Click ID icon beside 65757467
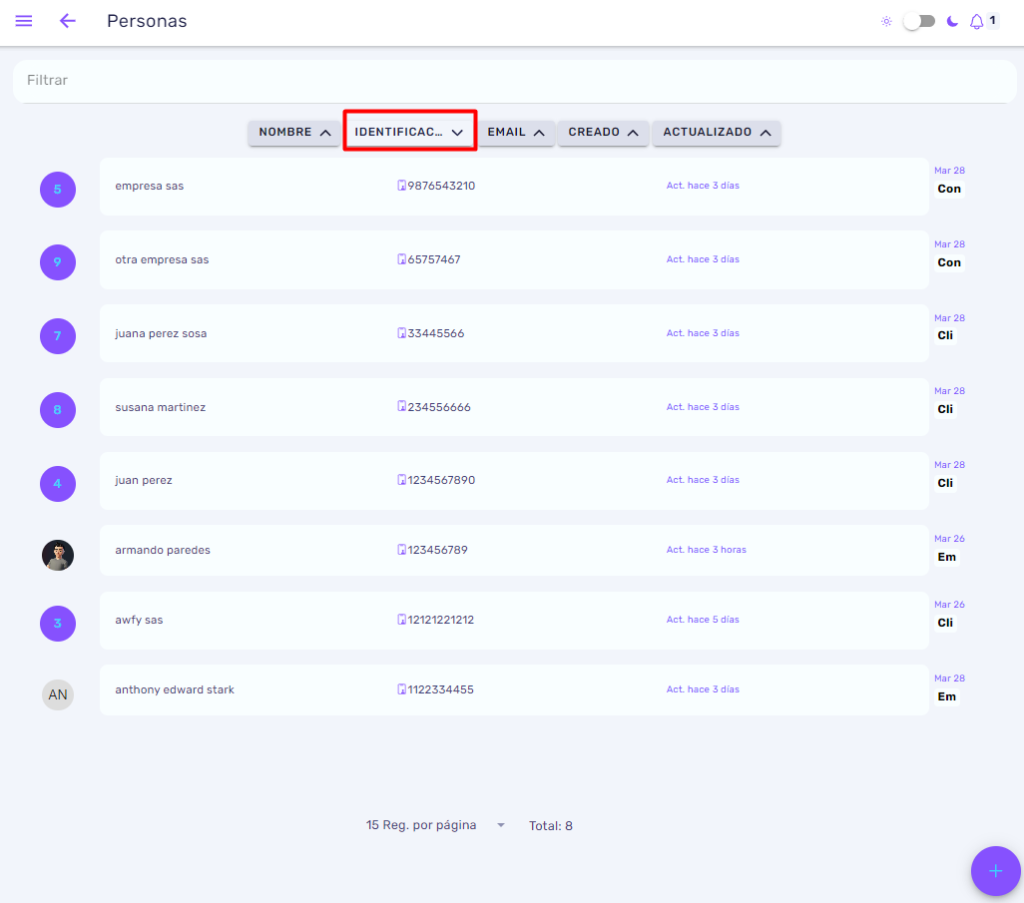The image size is (1024, 903). pyautogui.click(x=402, y=259)
